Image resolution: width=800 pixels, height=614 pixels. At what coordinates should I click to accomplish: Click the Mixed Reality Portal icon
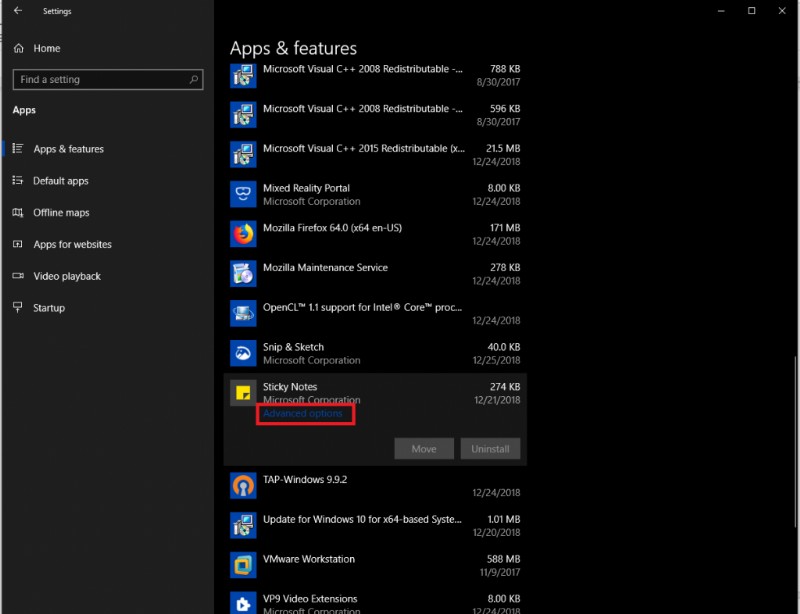pos(242,193)
